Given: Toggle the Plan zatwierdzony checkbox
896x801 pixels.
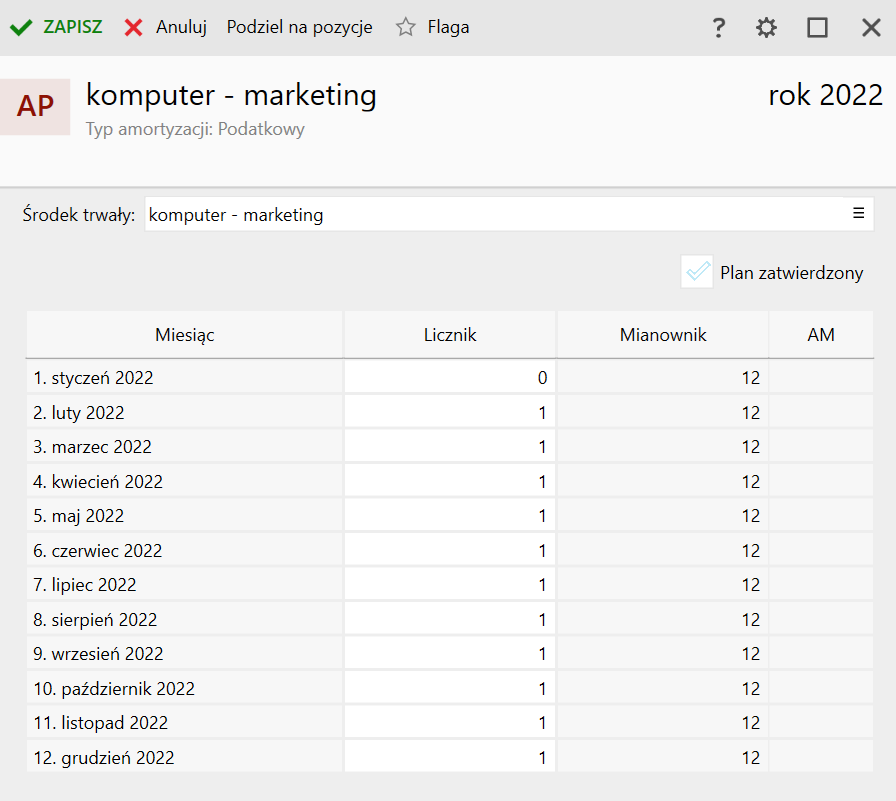Looking at the screenshot, I should point(697,272).
